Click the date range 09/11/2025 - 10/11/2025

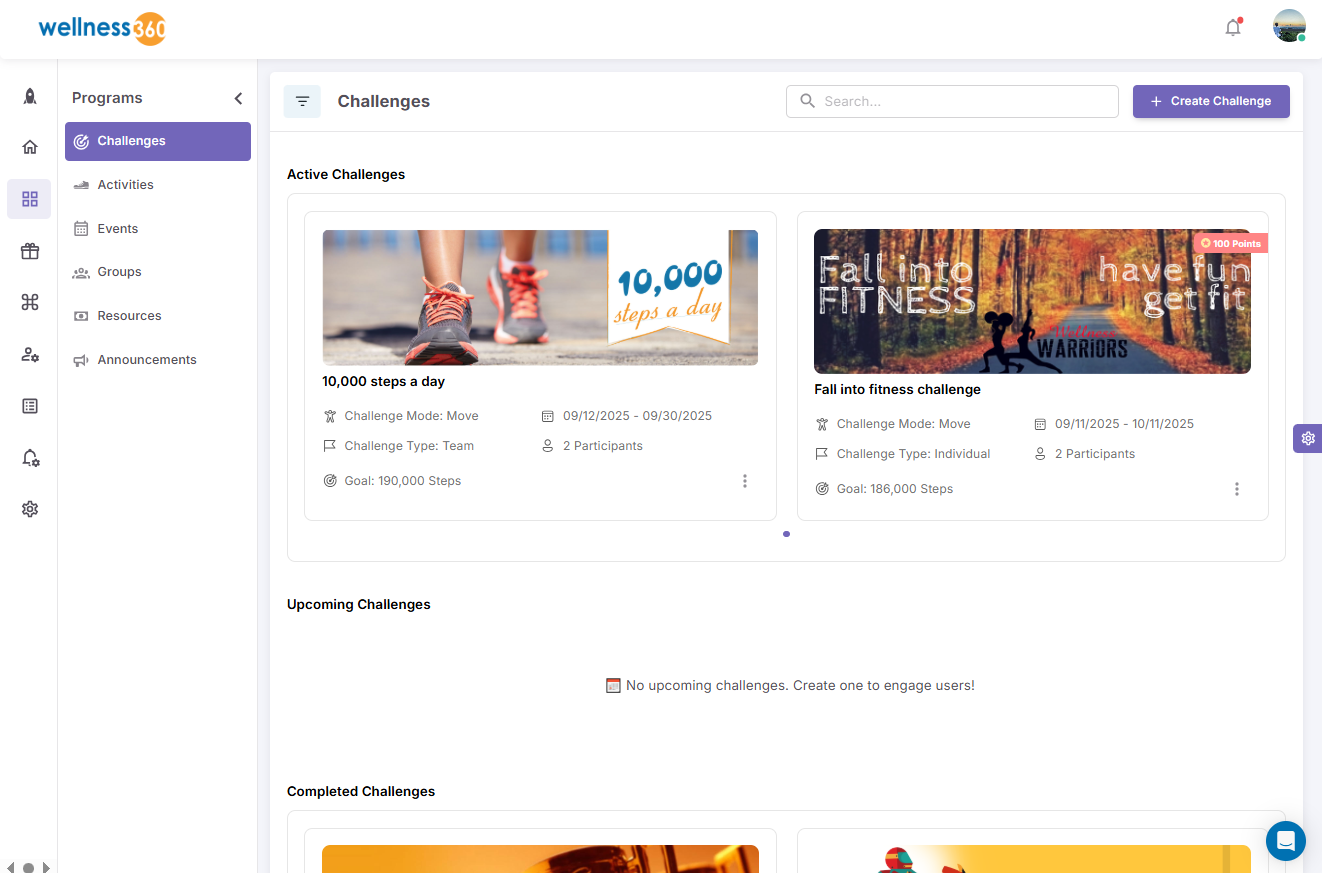(1124, 424)
